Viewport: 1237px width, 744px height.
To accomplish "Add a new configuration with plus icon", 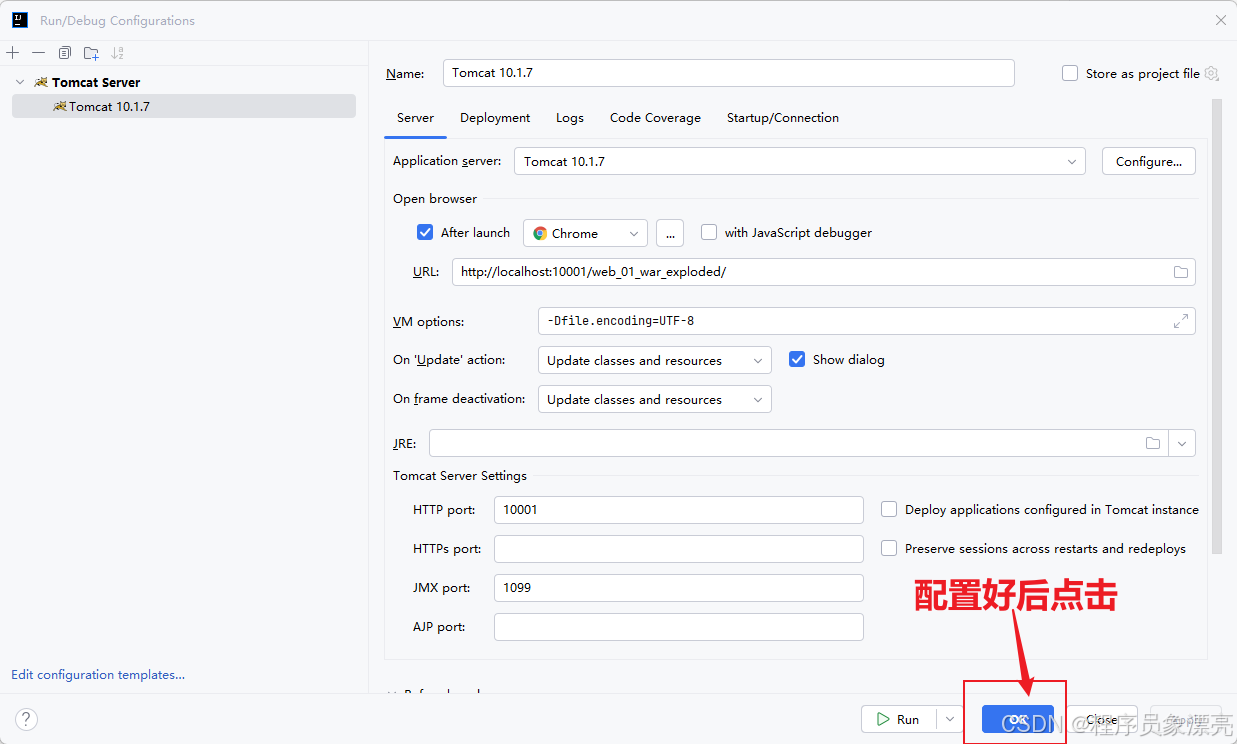I will pos(13,53).
